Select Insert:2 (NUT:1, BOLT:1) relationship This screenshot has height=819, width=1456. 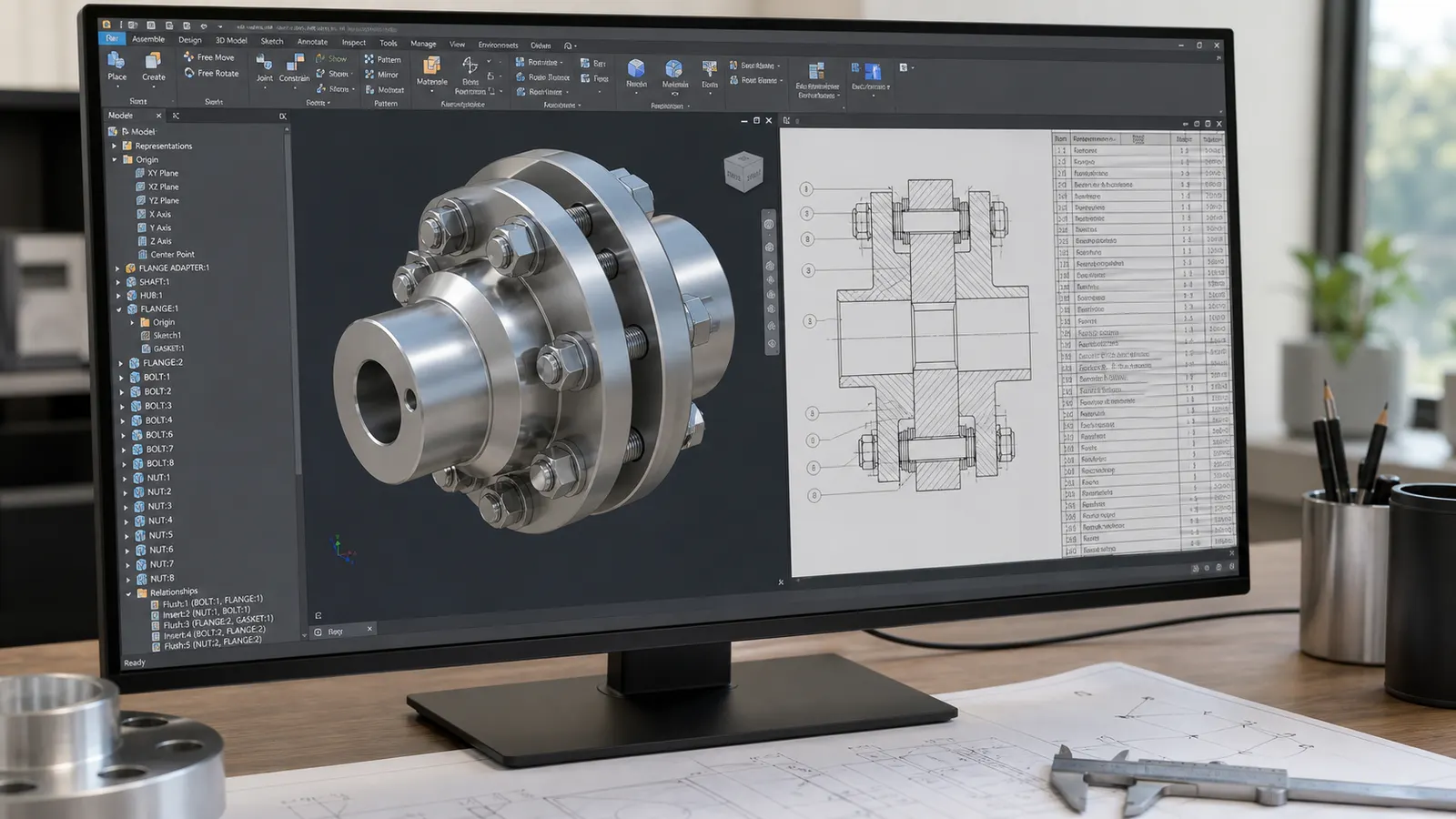(x=200, y=612)
